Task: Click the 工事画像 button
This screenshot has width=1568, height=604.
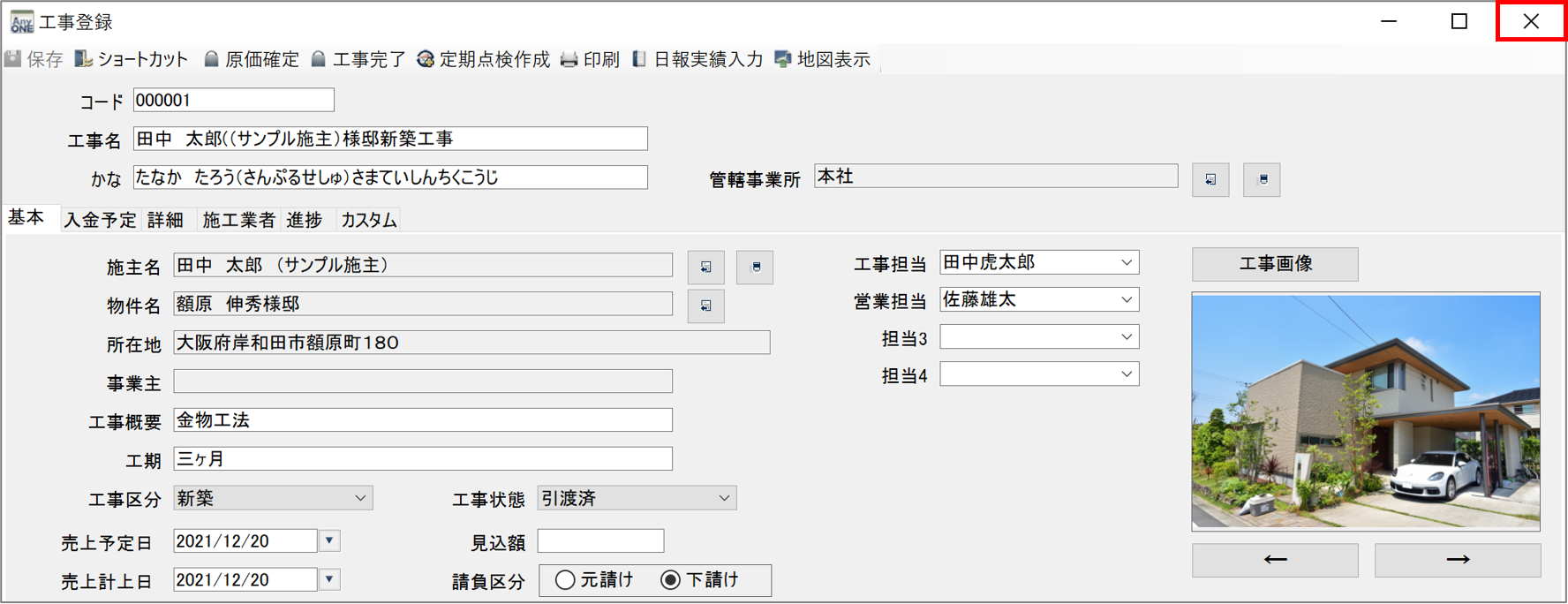Action: pyautogui.click(x=1274, y=264)
